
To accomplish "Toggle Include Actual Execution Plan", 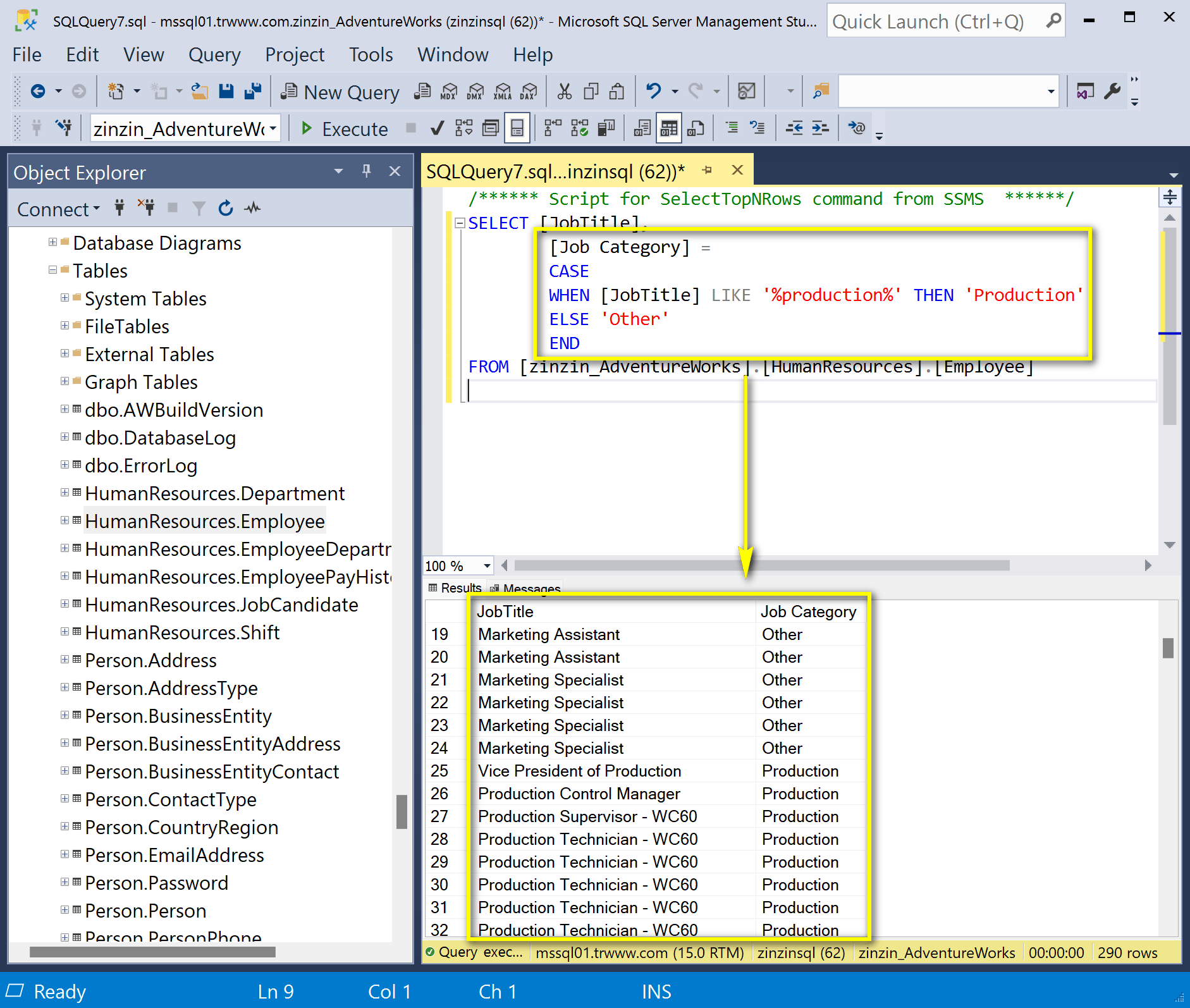I will click(x=553, y=128).
